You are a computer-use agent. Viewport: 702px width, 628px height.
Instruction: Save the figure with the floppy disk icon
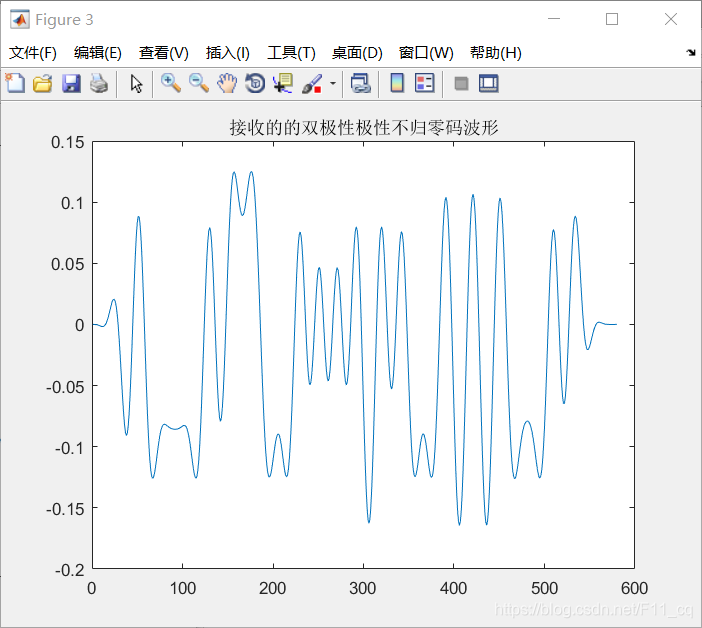tap(71, 83)
